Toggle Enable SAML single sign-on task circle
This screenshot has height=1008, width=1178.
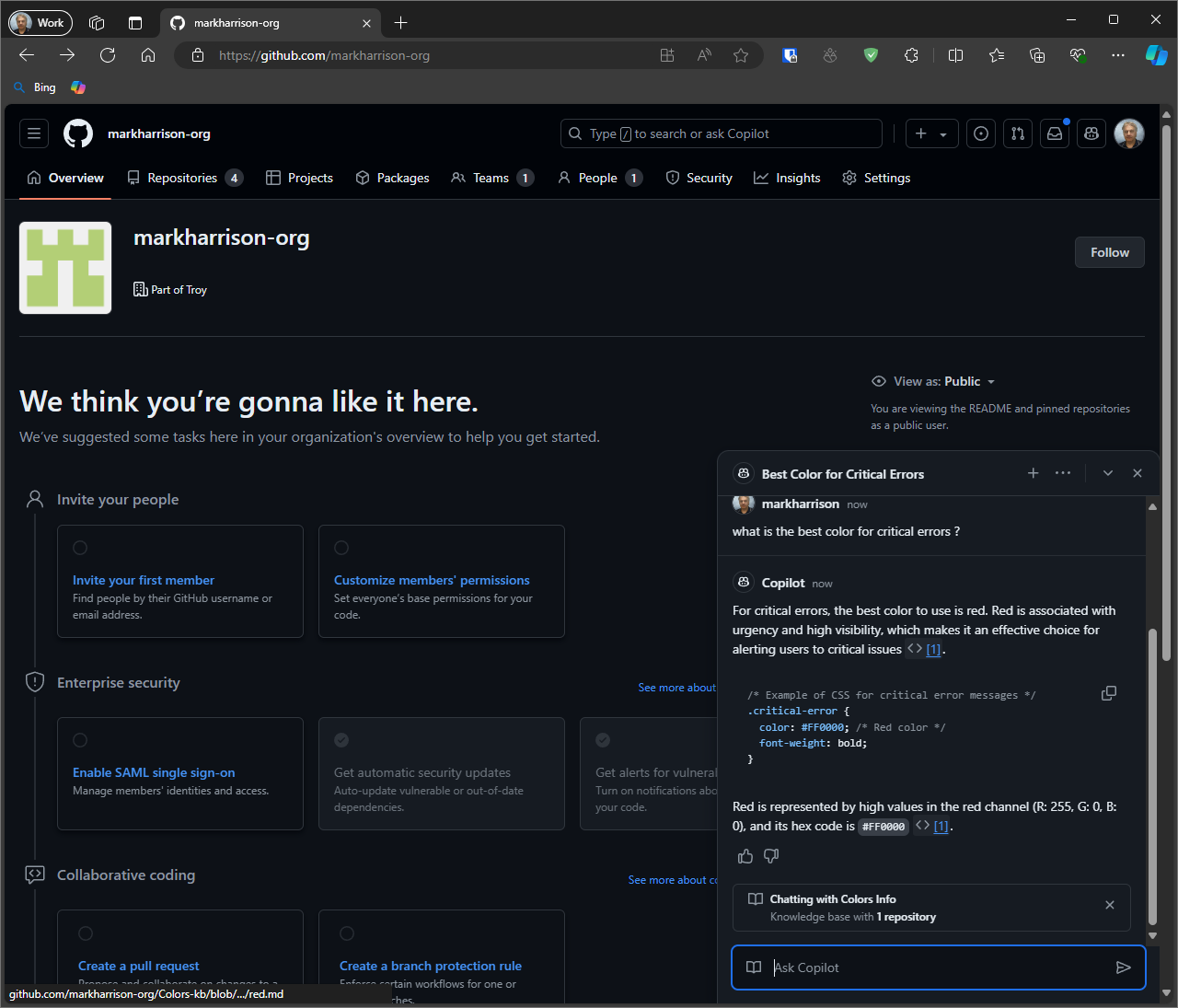tap(80, 740)
